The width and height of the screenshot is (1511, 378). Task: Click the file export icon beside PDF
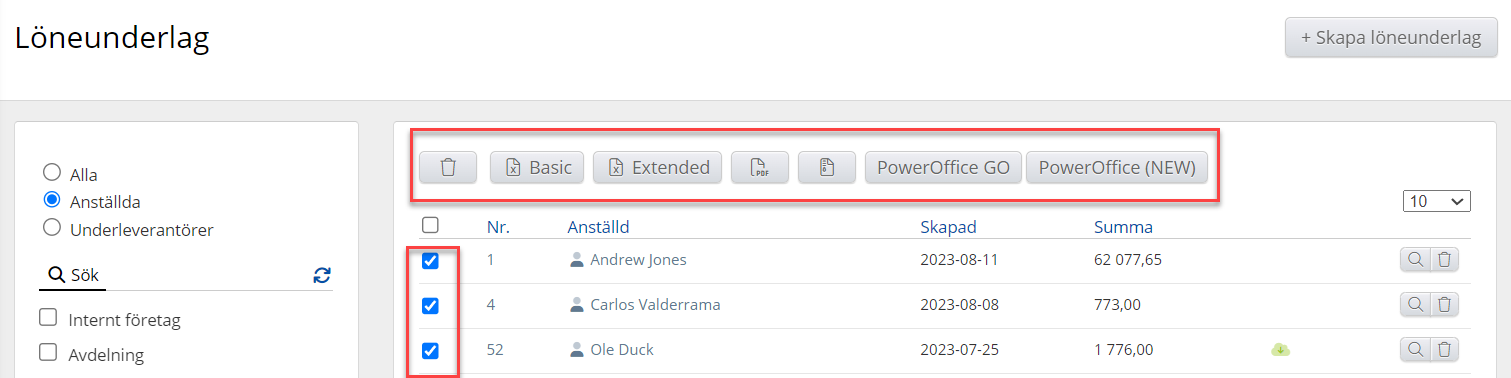tap(827, 167)
